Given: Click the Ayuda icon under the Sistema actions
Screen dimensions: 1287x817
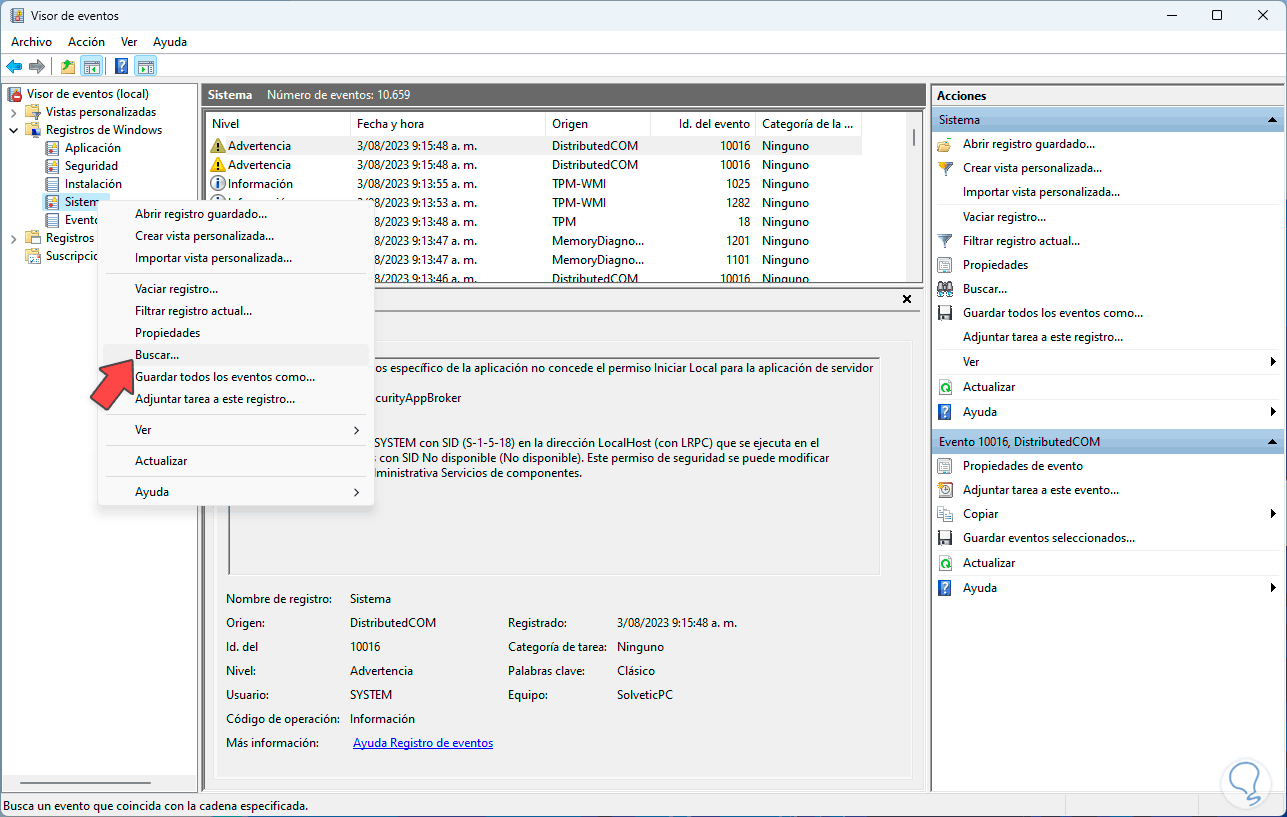Looking at the screenshot, I should click(x=945, y=412).
